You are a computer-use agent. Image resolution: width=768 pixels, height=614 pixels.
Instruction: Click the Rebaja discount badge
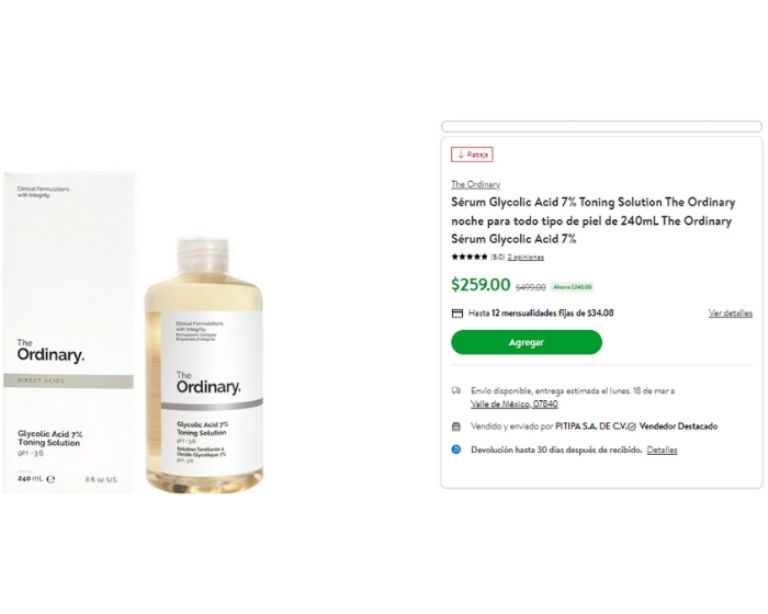(472, 155)
